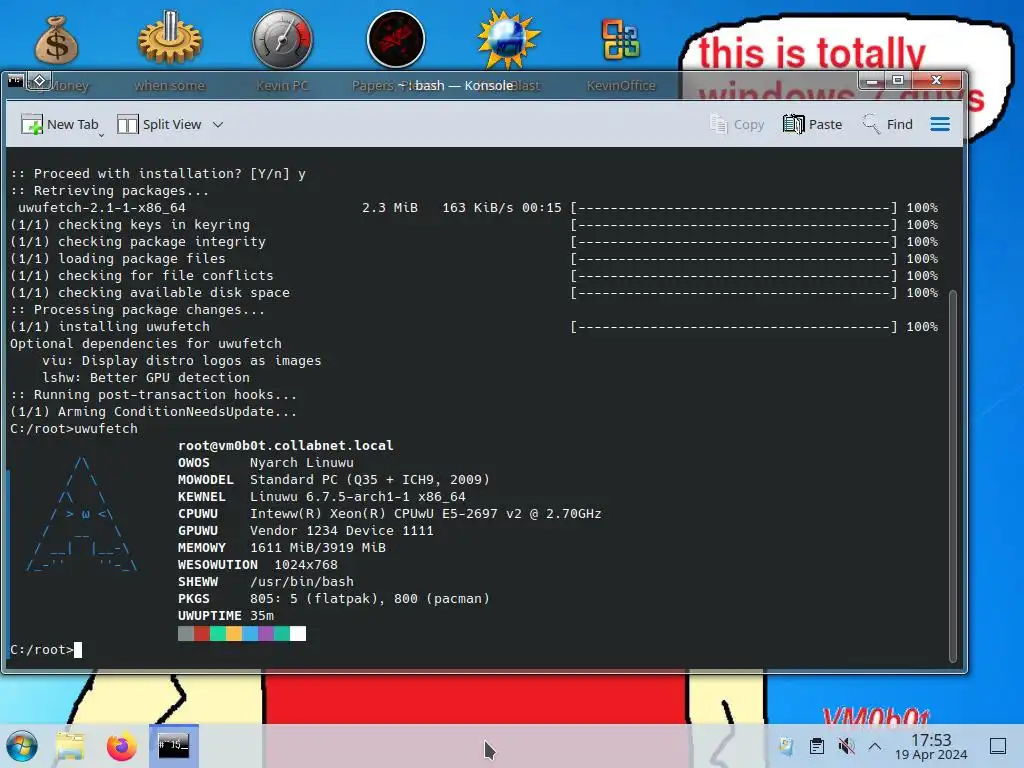The image size is (1024, 768).
Task: Click the Copy toolbar button
Action: tap(737, 124)
